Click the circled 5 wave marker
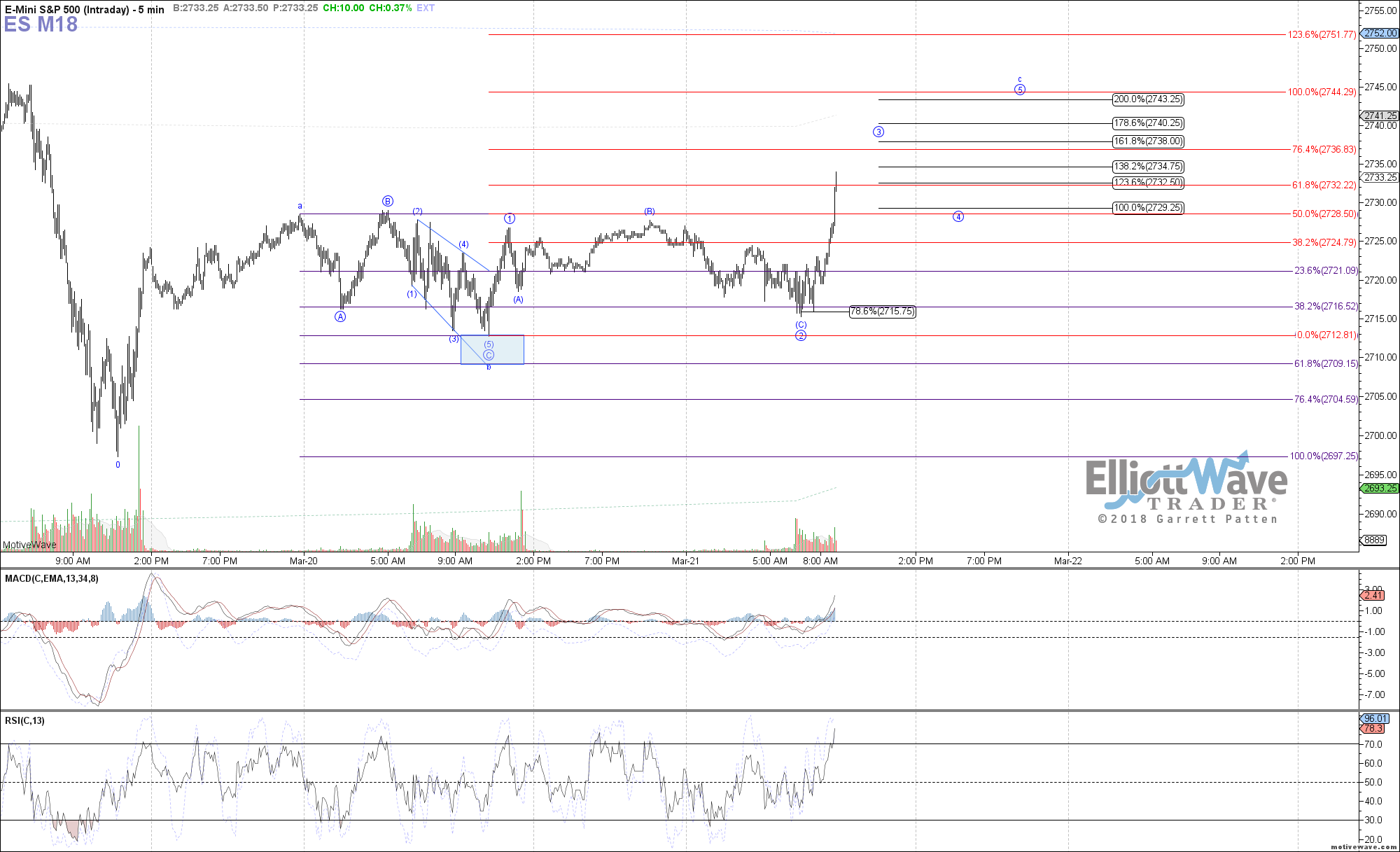 click(1020, 90)
